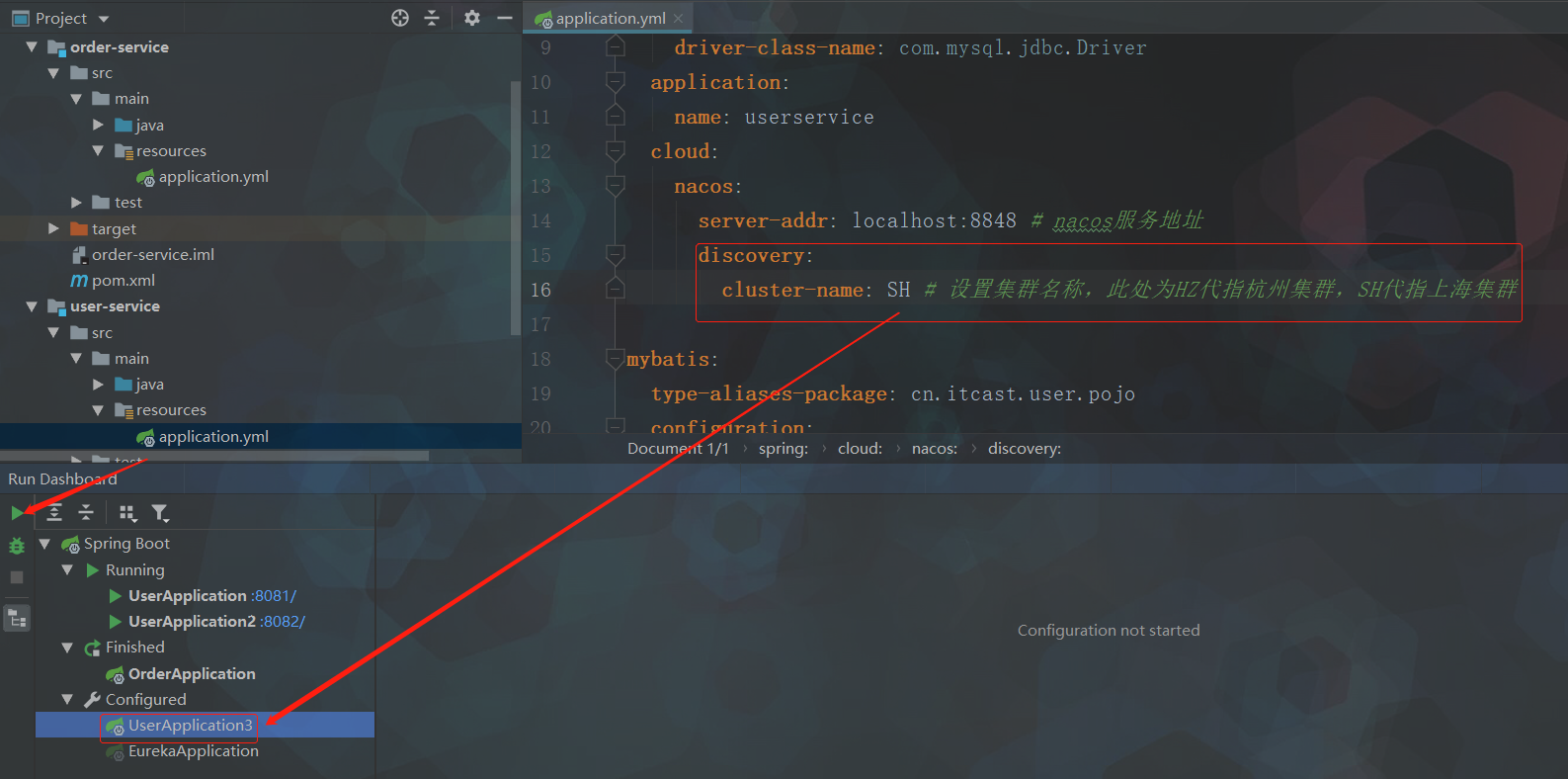Collapse all in Project panel toolbar
This screenshot has width=1568, height=779.
pyautogui.click(x=432, y=18)
